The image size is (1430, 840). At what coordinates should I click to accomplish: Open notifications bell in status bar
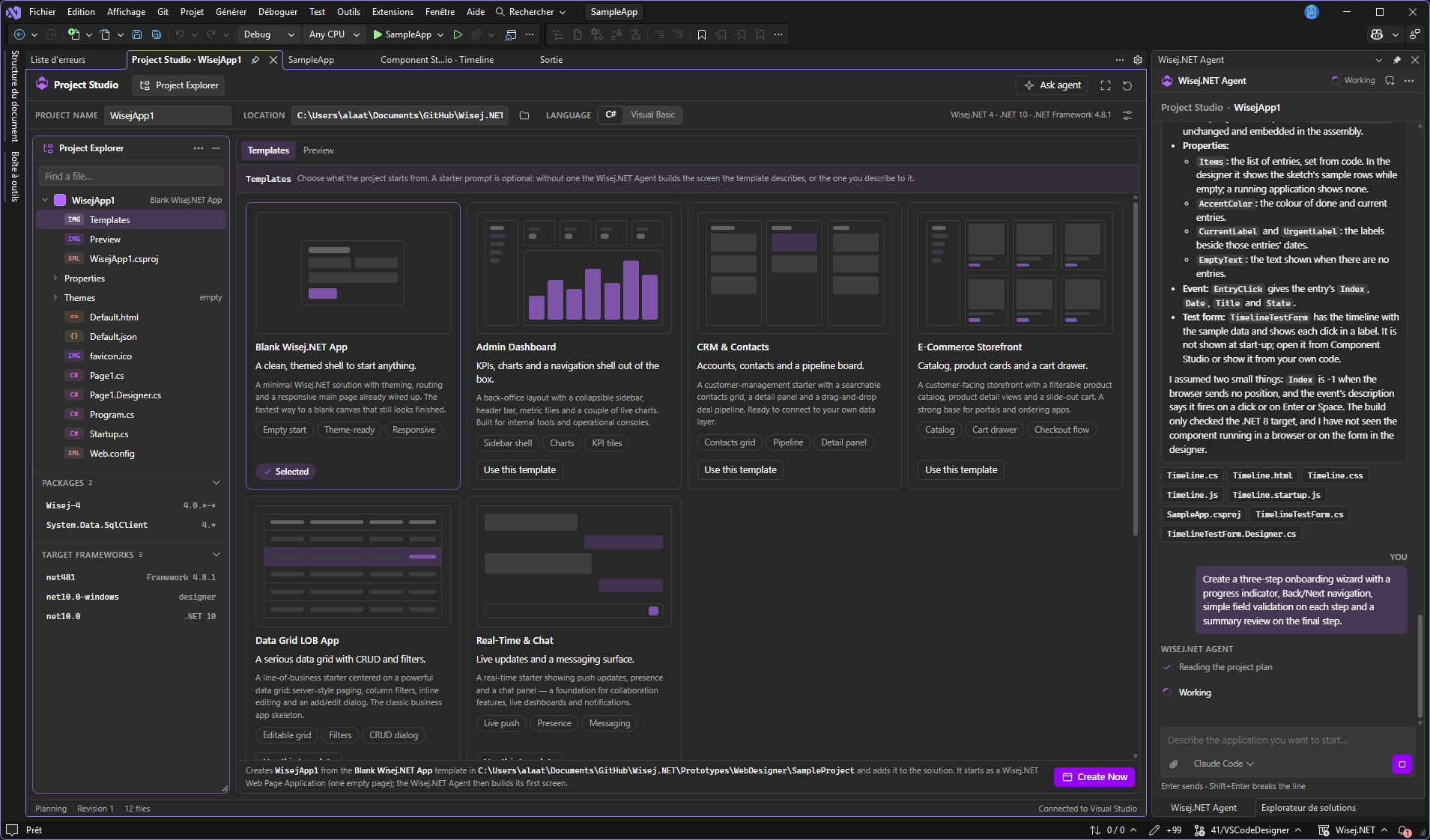coord(1404,830)
